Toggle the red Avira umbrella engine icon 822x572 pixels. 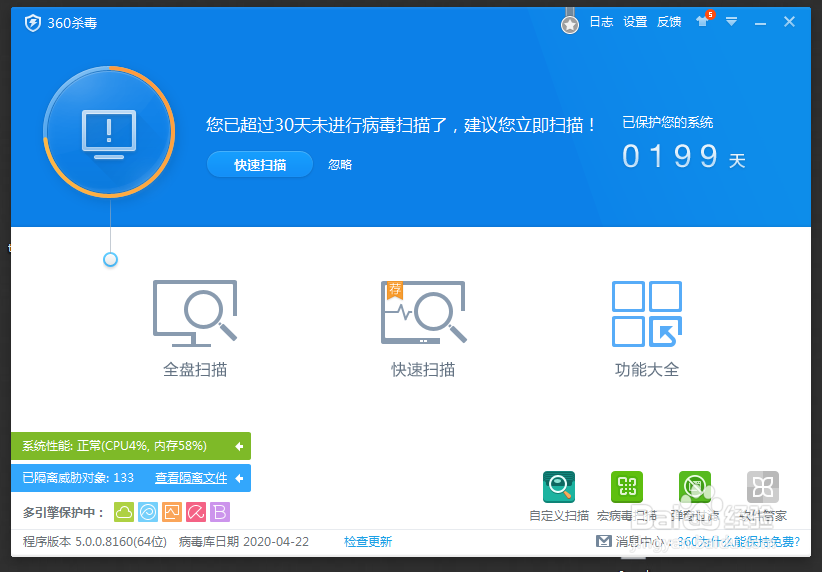(x=196, y=512)
